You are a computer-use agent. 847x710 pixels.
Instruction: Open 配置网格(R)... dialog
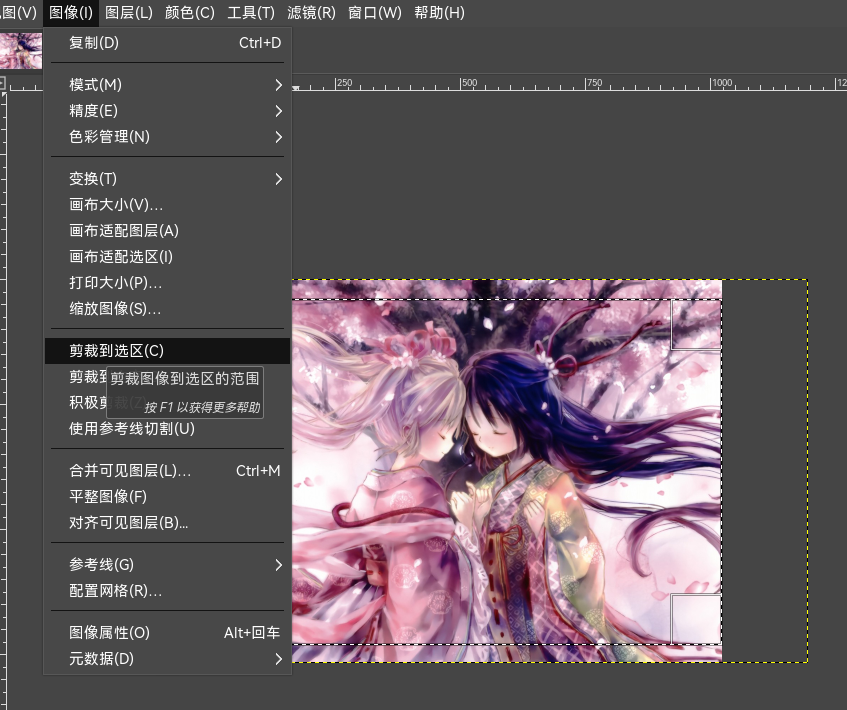tap(167, 591)
